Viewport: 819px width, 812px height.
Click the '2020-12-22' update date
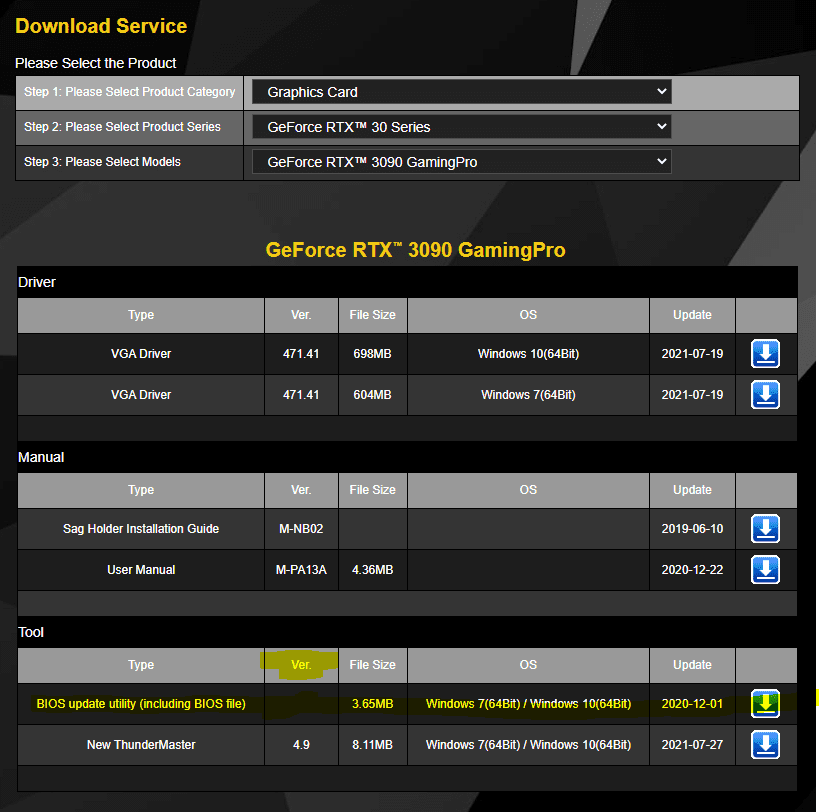point(692,570)
